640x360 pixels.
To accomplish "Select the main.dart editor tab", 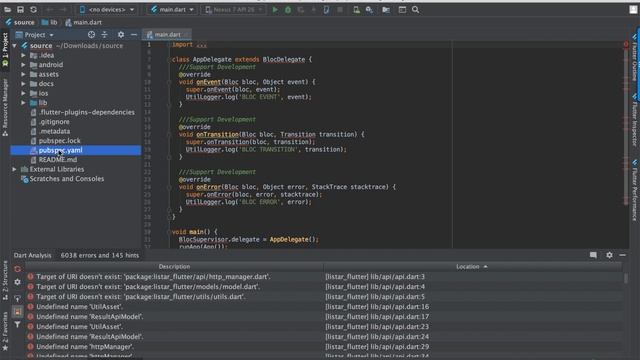I will tap(167, 35).
